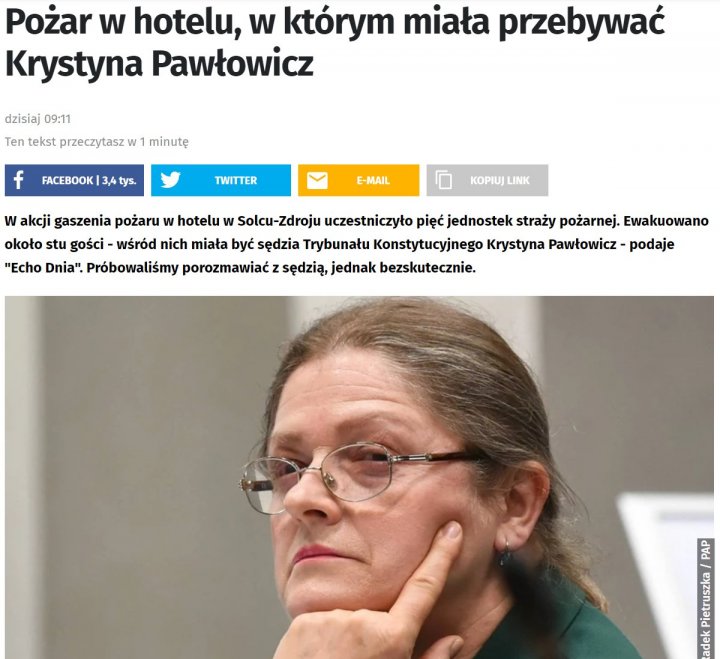Click the "Radek Pietruszka / PAP" photo credit
This screenshot has width=720, height=659.
705,598
